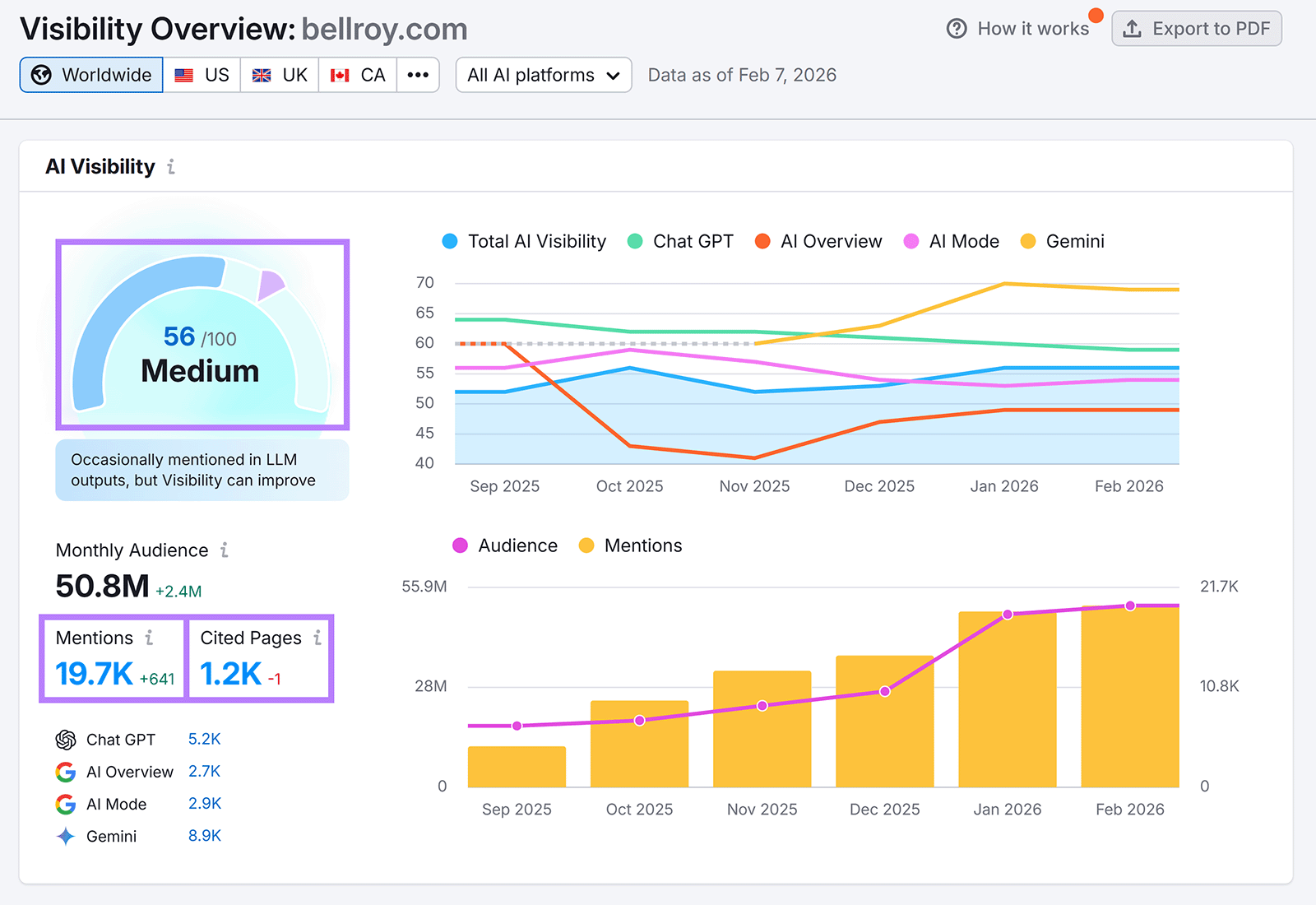Click the globe icon on the Worldwide filter
The image size is (1316, 905).
41,75
